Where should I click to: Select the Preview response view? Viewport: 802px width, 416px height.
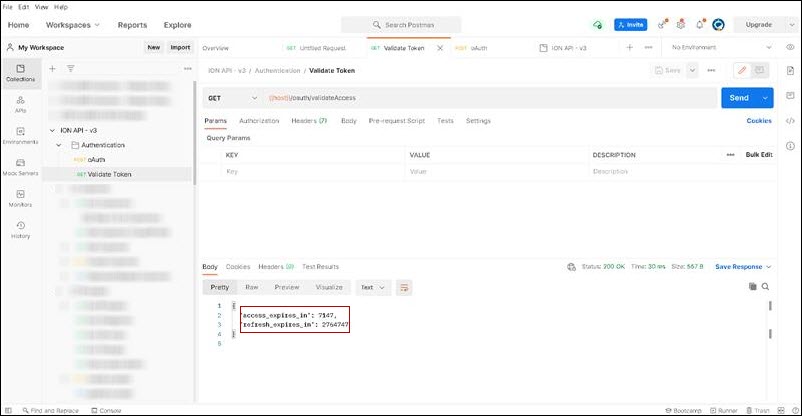click(x=286, y=287)
